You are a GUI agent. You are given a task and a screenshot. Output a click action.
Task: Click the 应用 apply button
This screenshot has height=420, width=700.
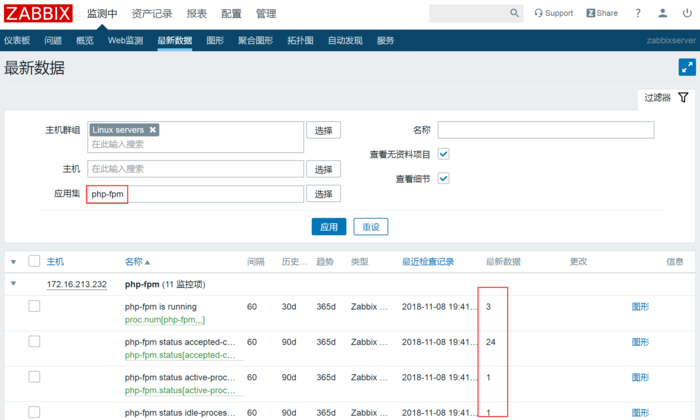pos(329,227)
